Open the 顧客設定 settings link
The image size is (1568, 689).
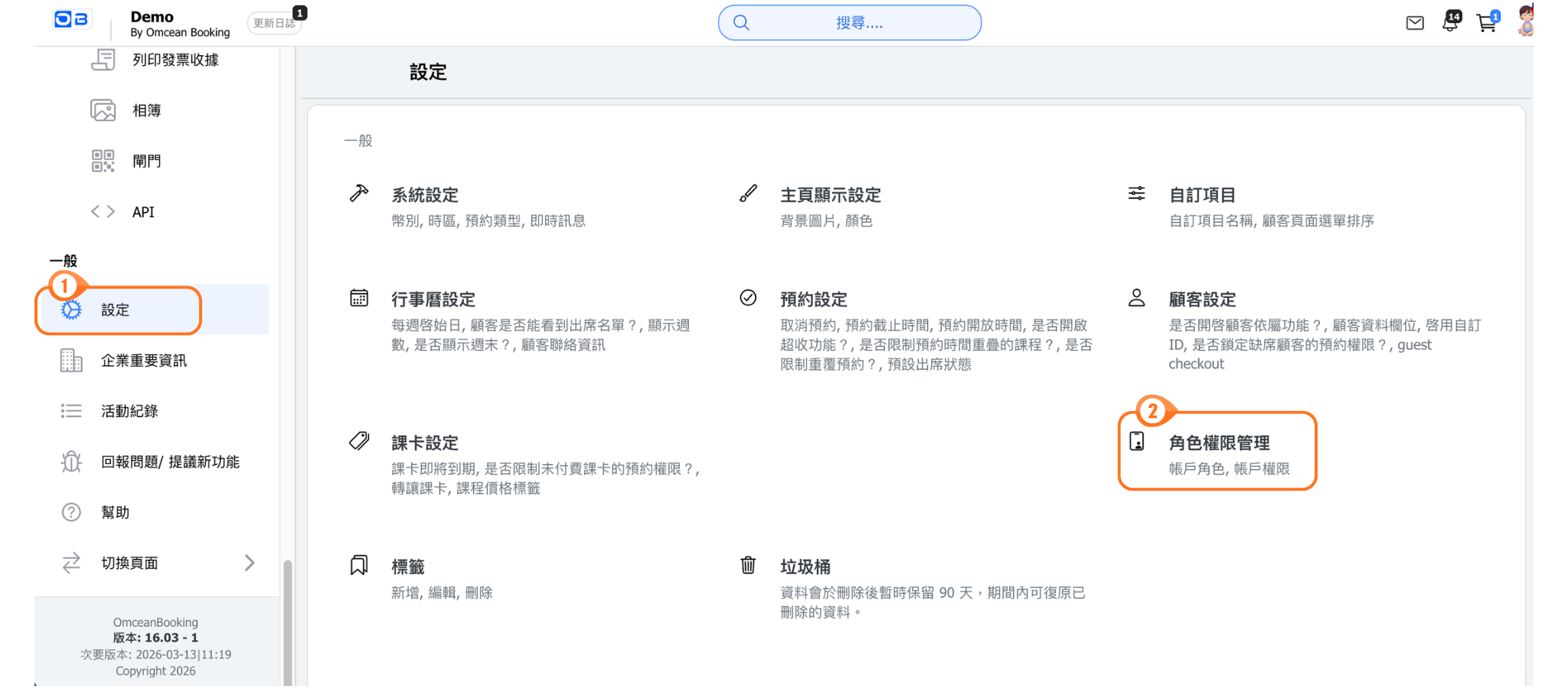1202,299
